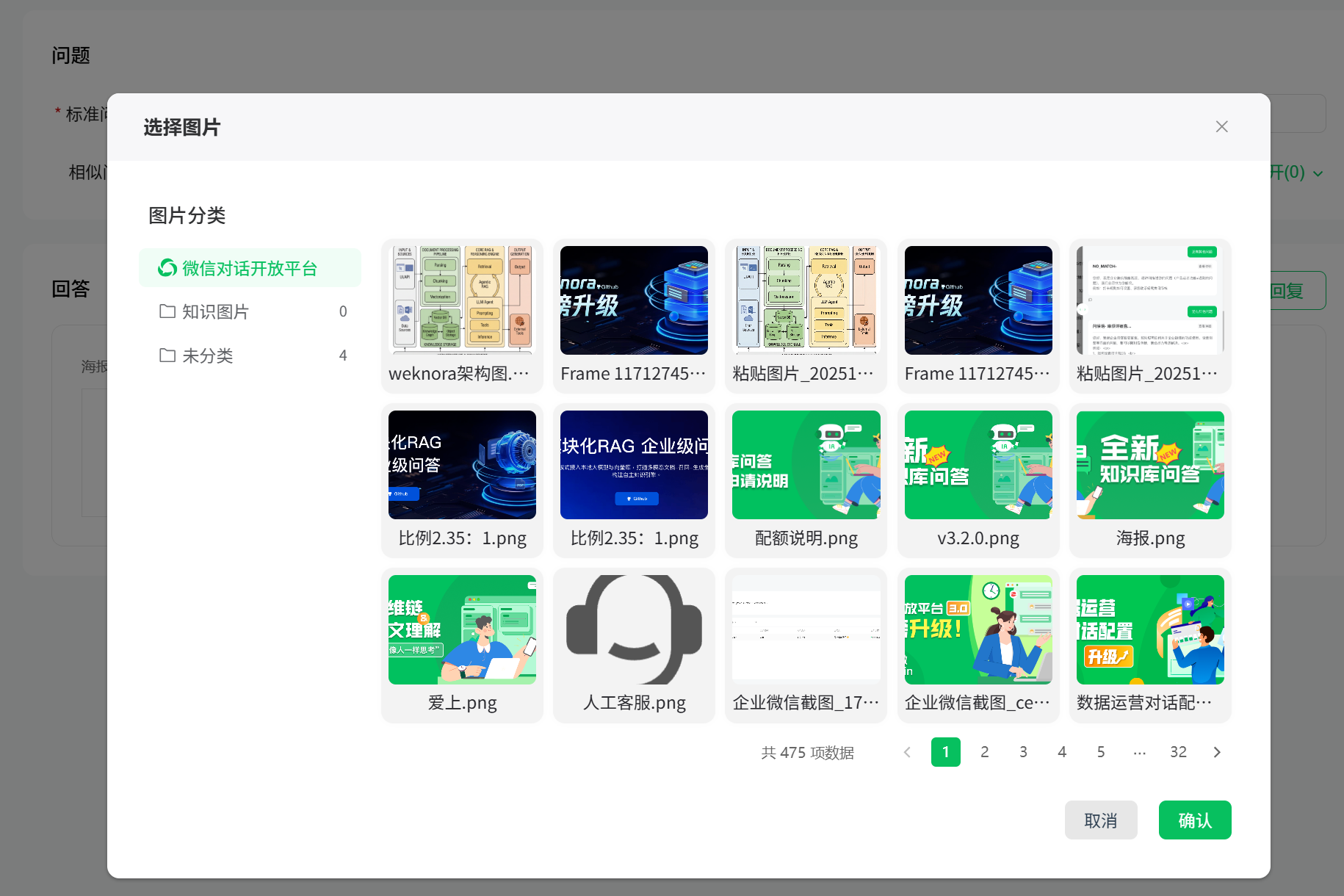Image resolution: width=1344 pixels, height=896 pixels.
Task: Pick the 海报.png image
Action: pos(1149,466)
